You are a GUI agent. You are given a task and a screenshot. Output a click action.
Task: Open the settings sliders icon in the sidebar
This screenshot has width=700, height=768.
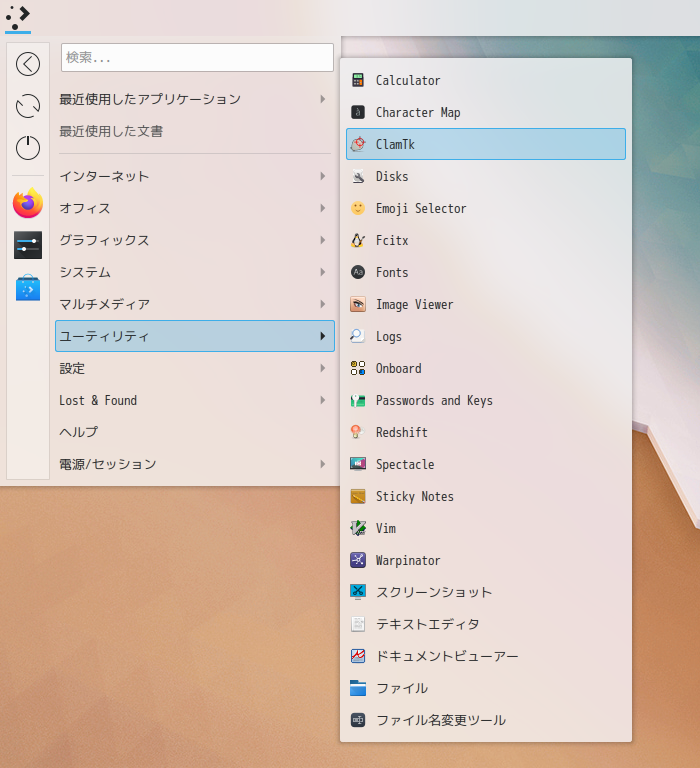(x=28, y=245)
